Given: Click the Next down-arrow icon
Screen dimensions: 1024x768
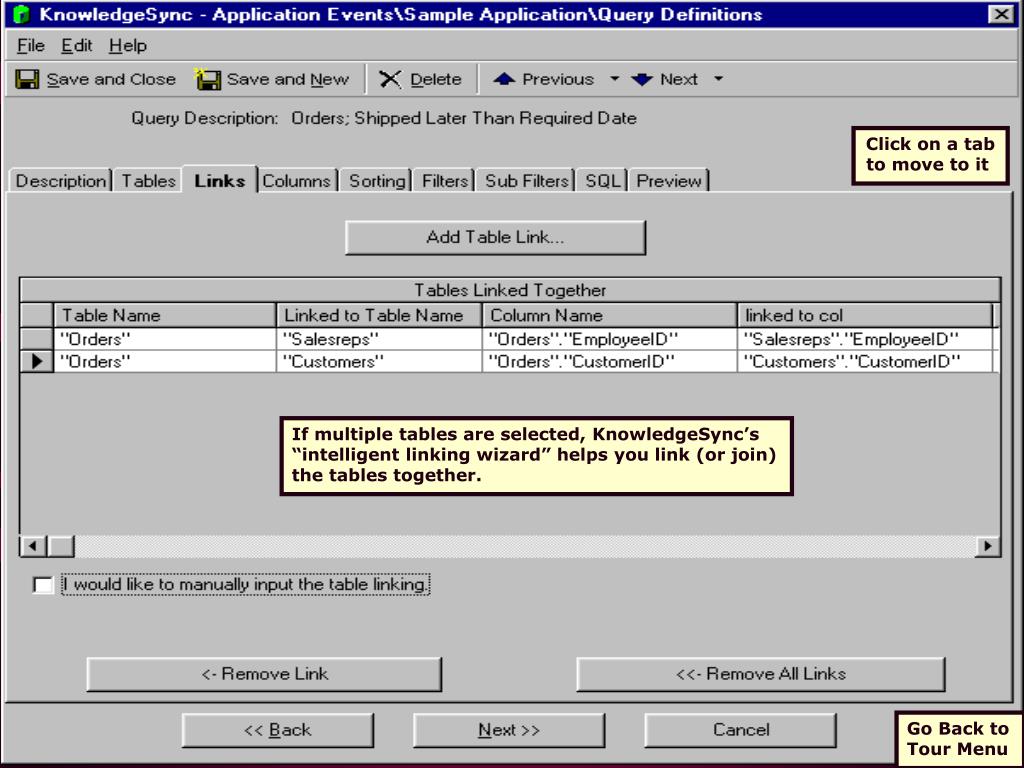Looking at the screenshot, I should coord(642,79).
